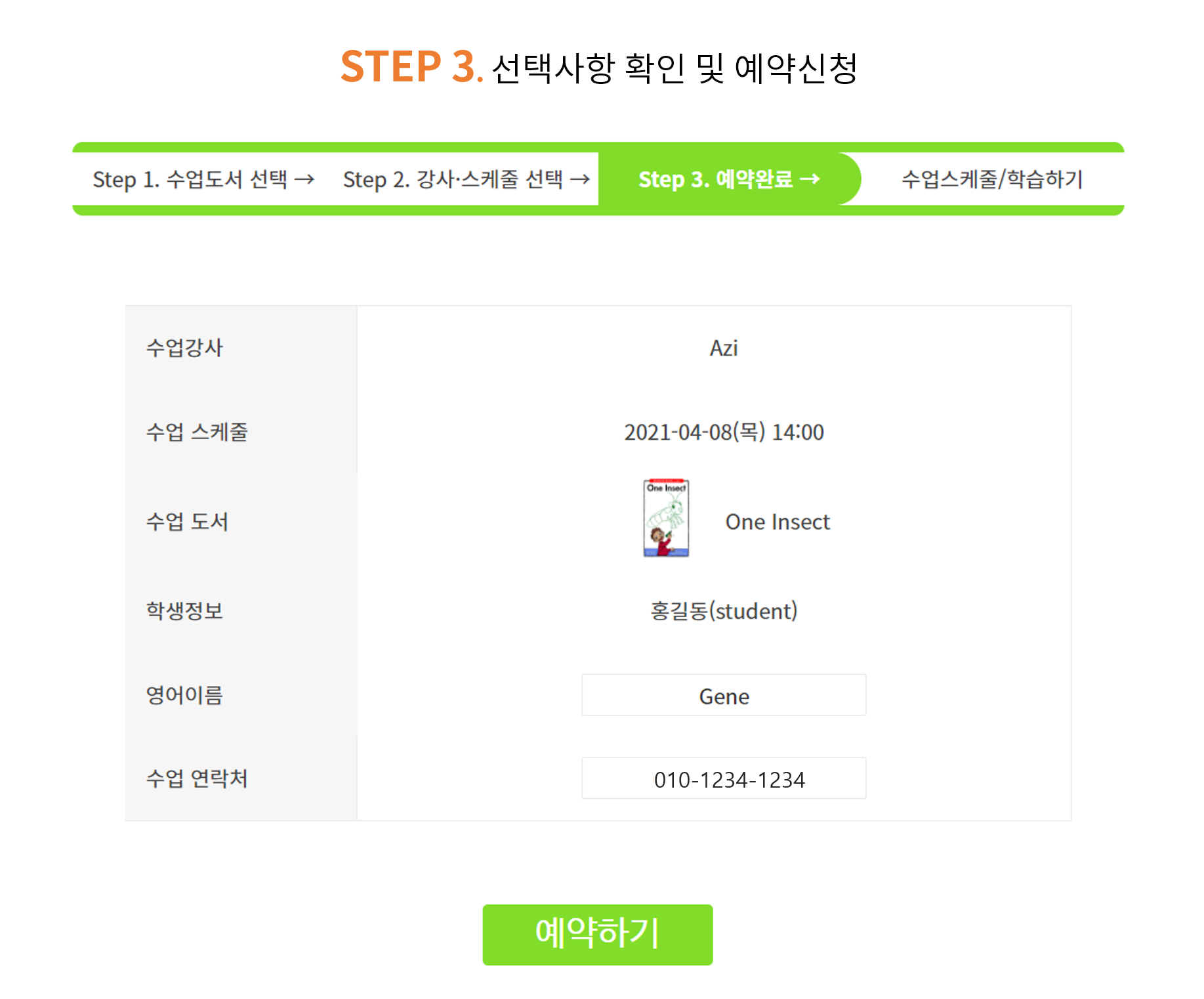Click the STEP 3. page heading

(411, 66)
